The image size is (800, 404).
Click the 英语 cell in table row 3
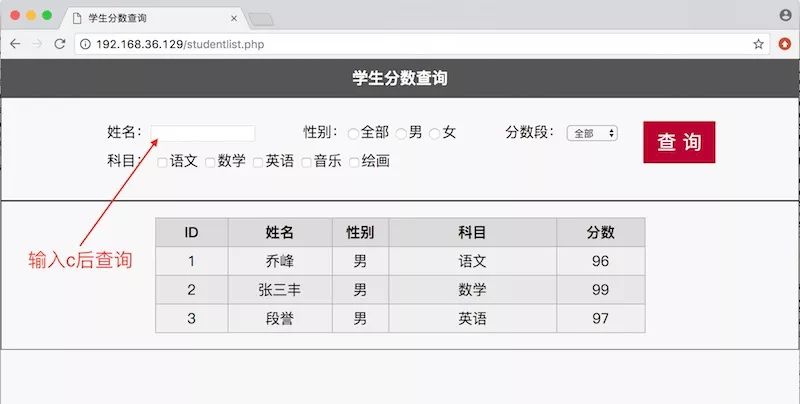(472, 318)
